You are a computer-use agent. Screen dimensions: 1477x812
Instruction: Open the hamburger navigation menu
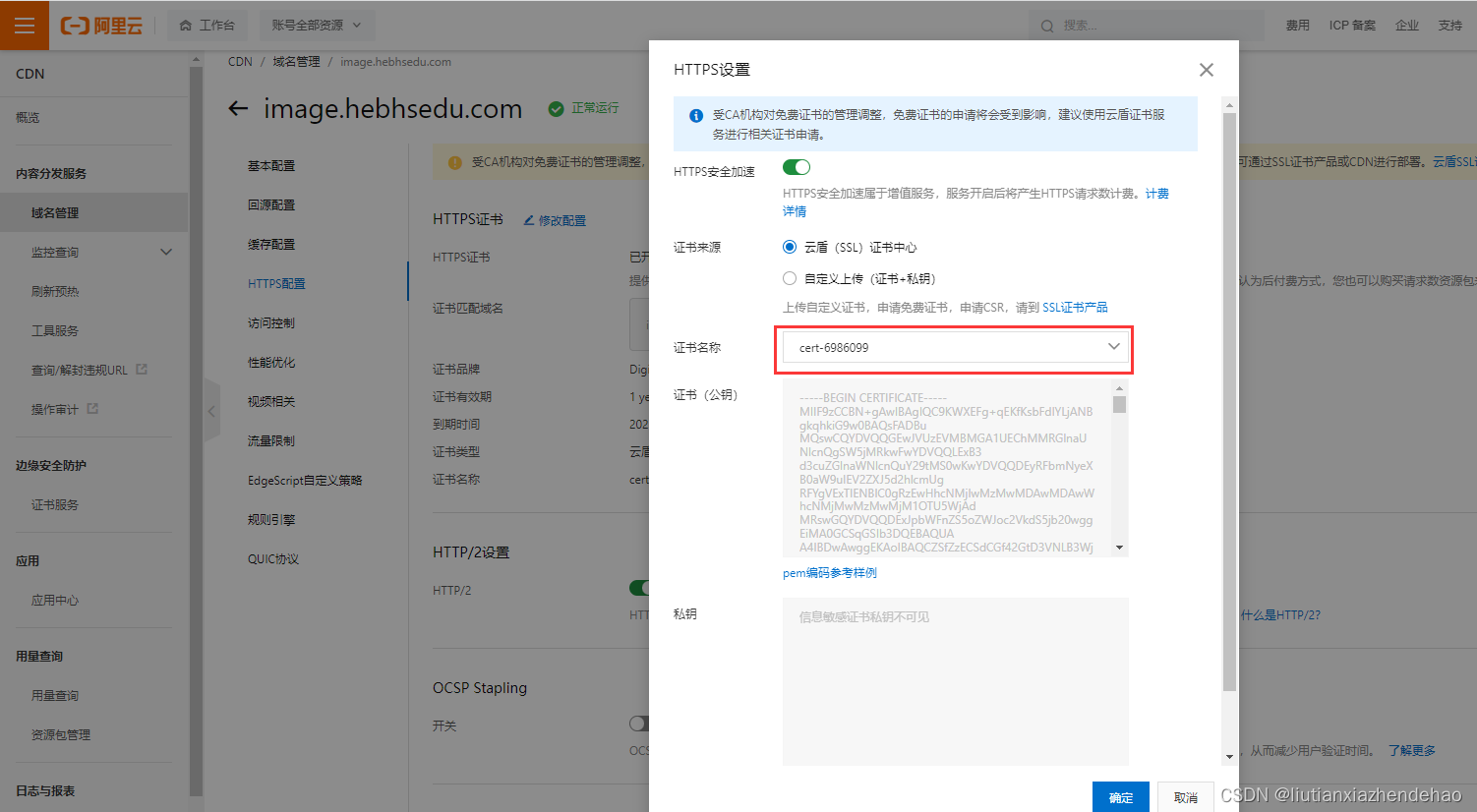point(24,25)
